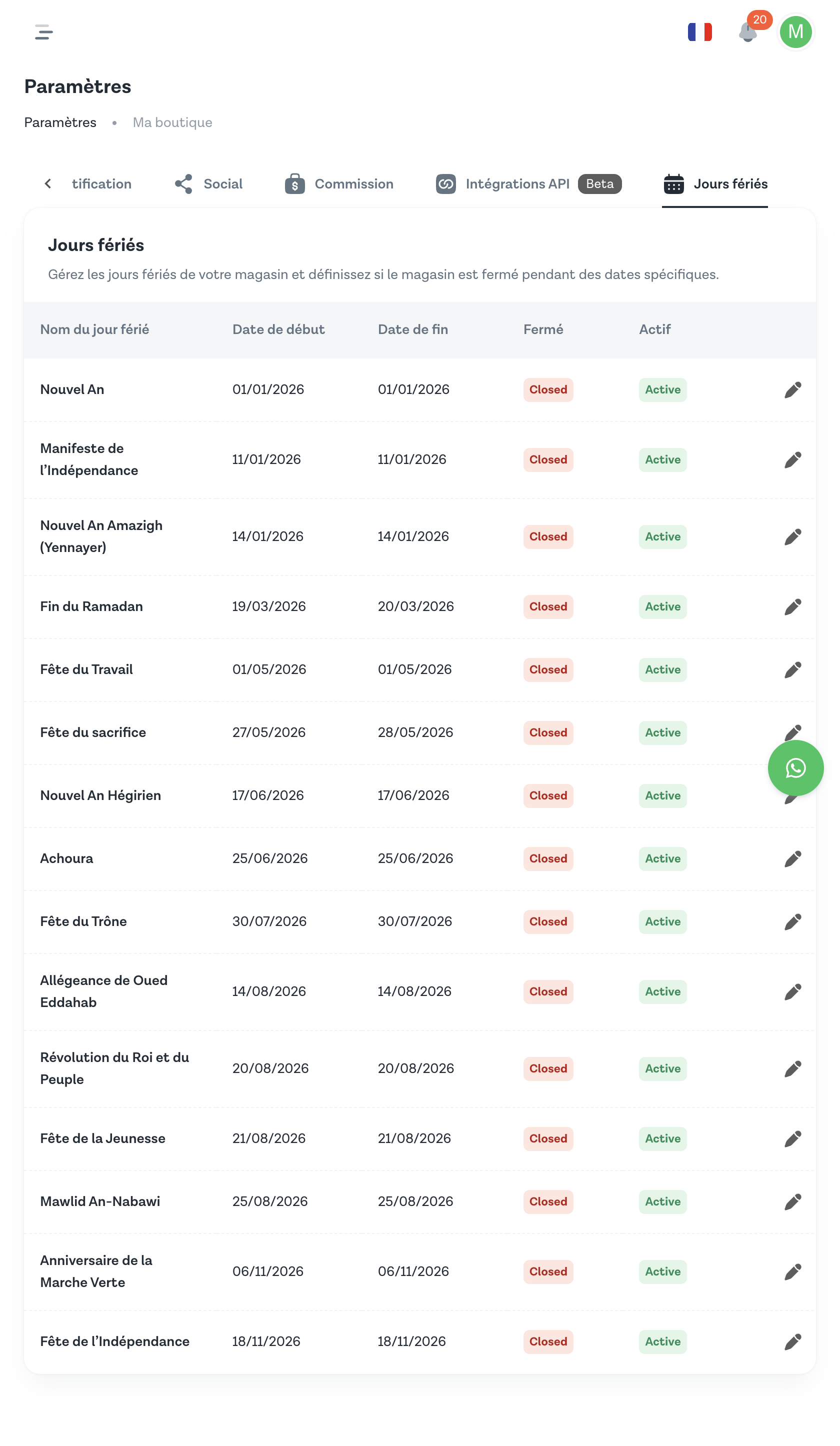Edit the Fête du Travail holiday
The image size is (840, 1446).
792,670
